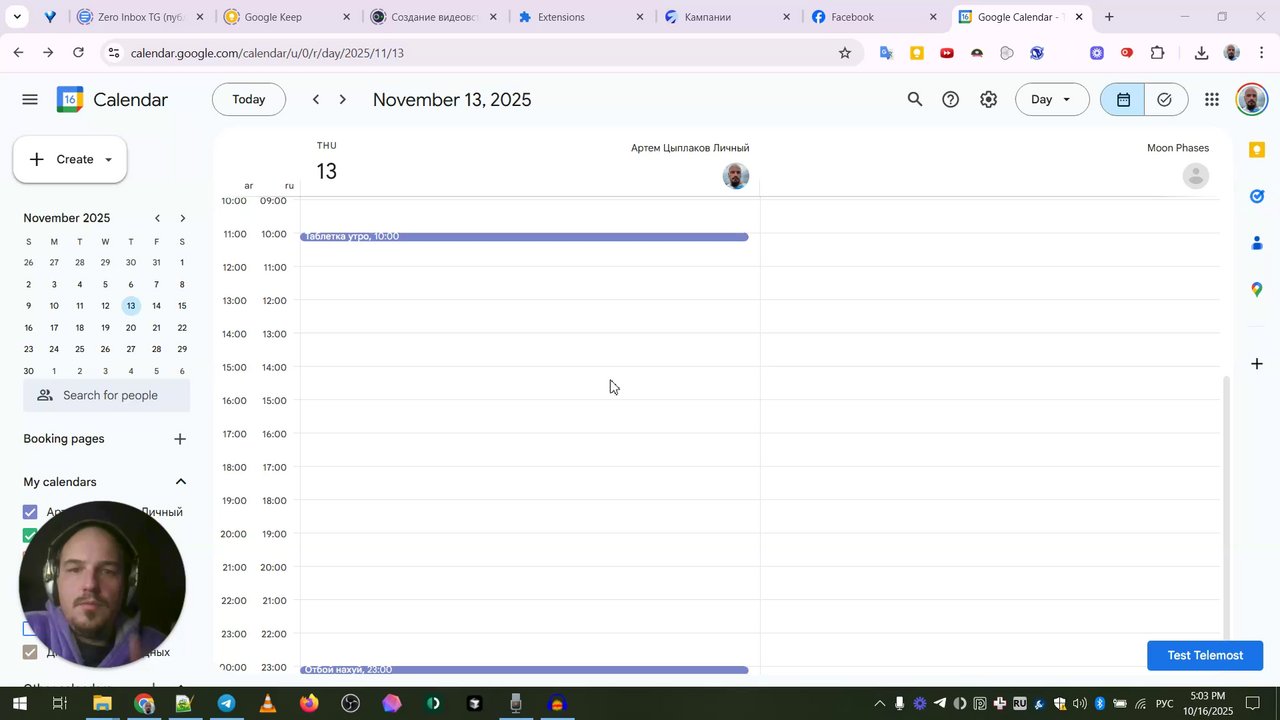Click the Search for people field

click(107, 395)
